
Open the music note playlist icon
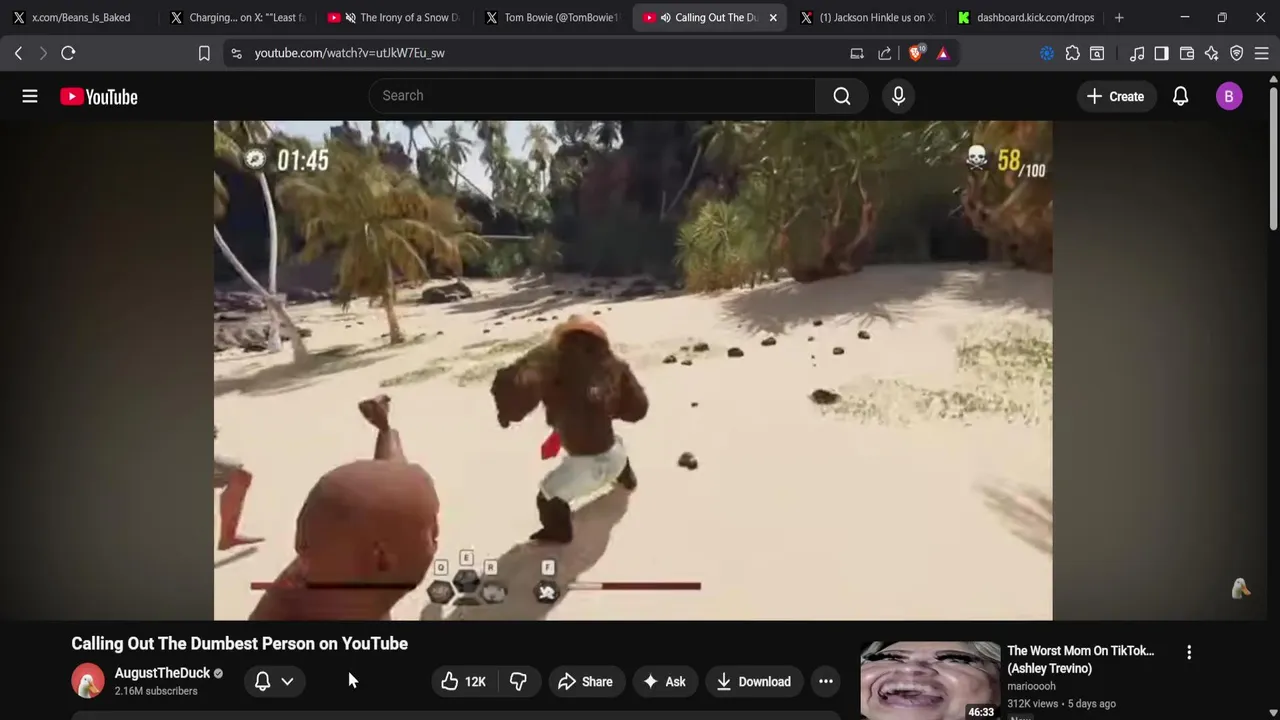1137,53
